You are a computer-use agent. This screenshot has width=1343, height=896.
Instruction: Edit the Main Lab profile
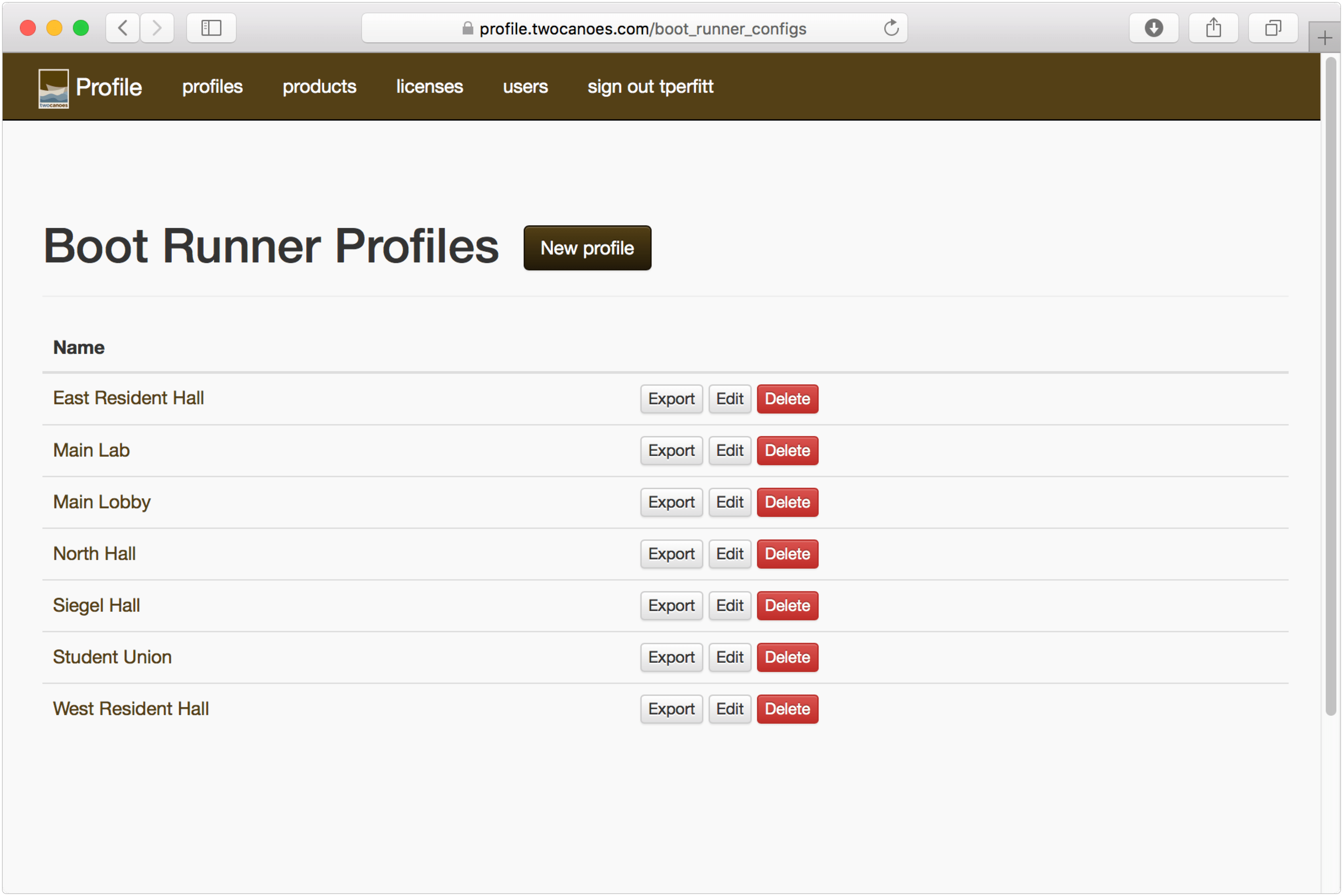tap(729, 450)
